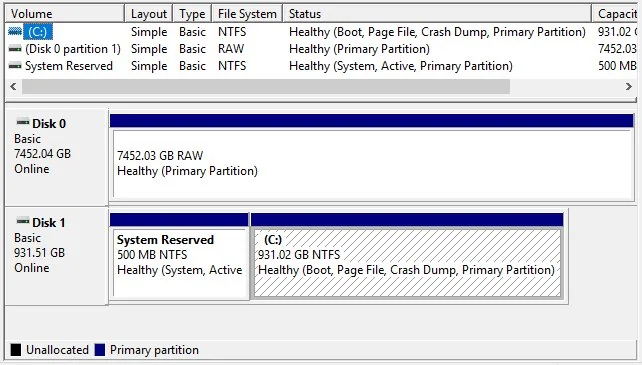The height and width of the screenshot is (365, 642).
Task: Click 'Unallocated' legend label
Action: pos(57,350)
